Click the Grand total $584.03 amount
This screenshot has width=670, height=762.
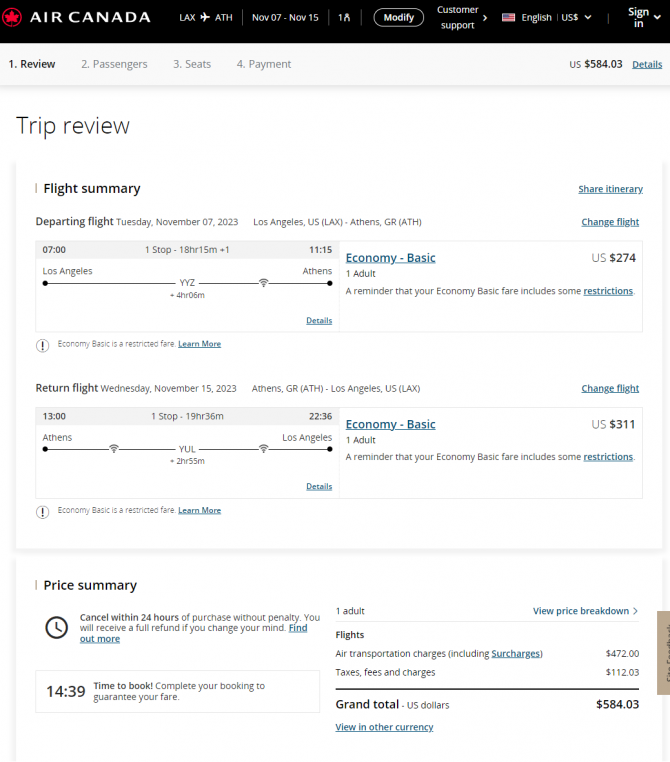pyautogui.click(x=618, y=705)
